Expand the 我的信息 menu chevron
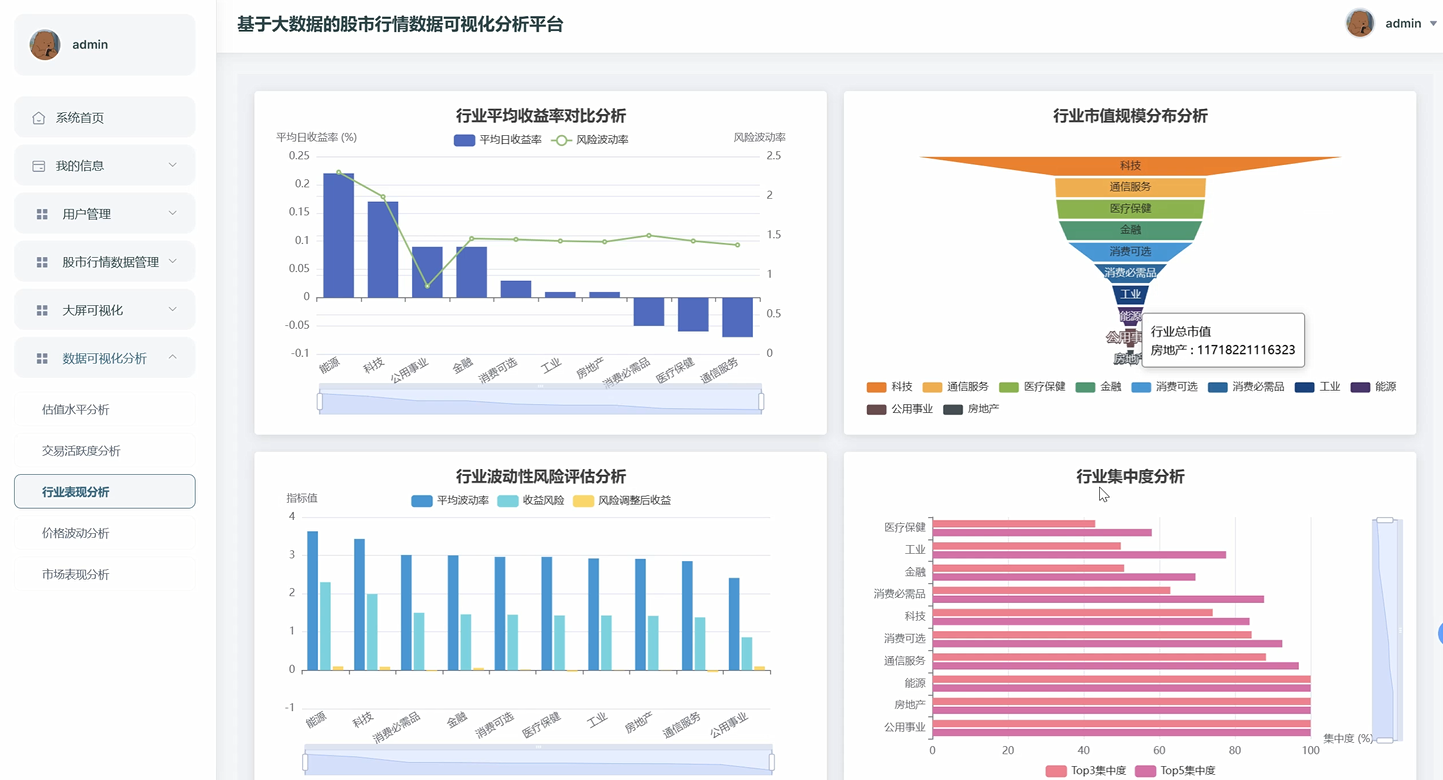The image size is (1443, 780). pos(172,165)
